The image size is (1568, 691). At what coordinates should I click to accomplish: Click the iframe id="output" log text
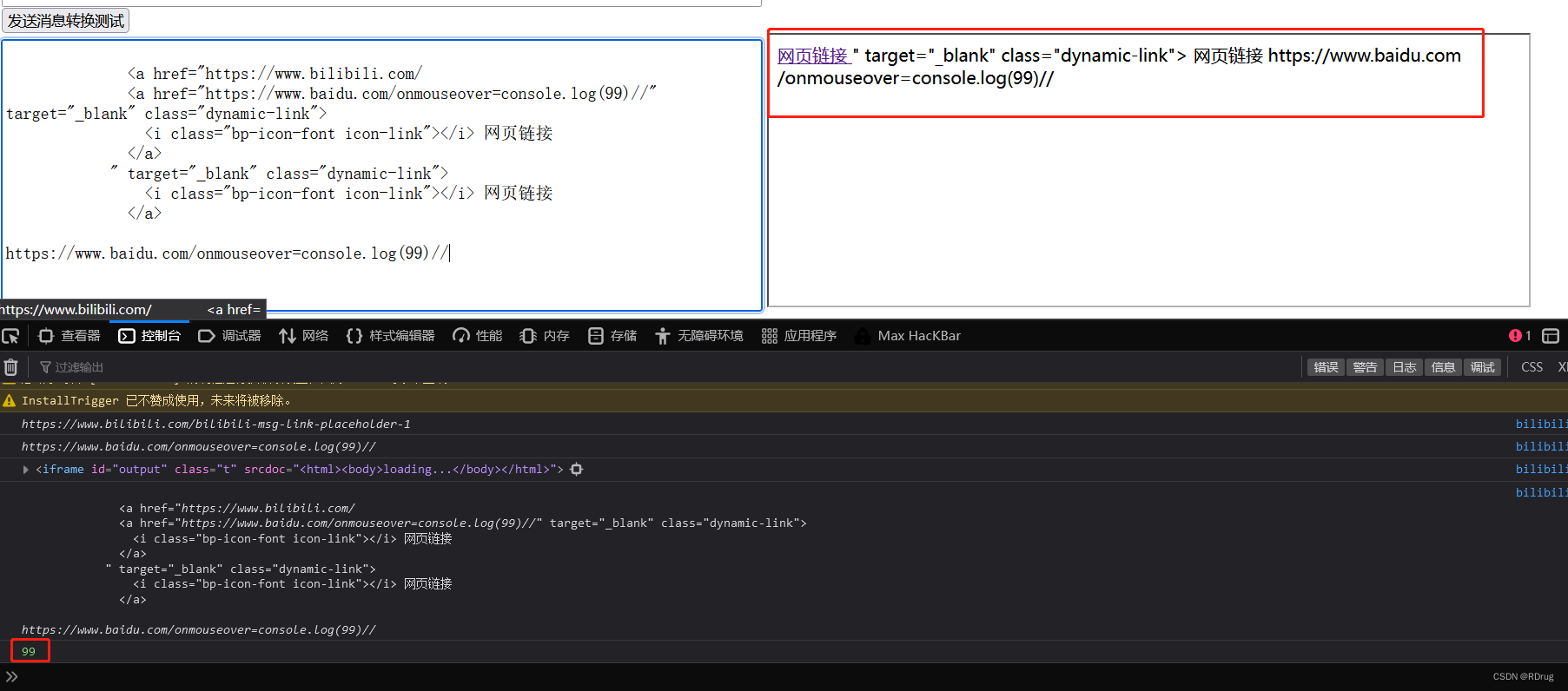pos(300,470)
